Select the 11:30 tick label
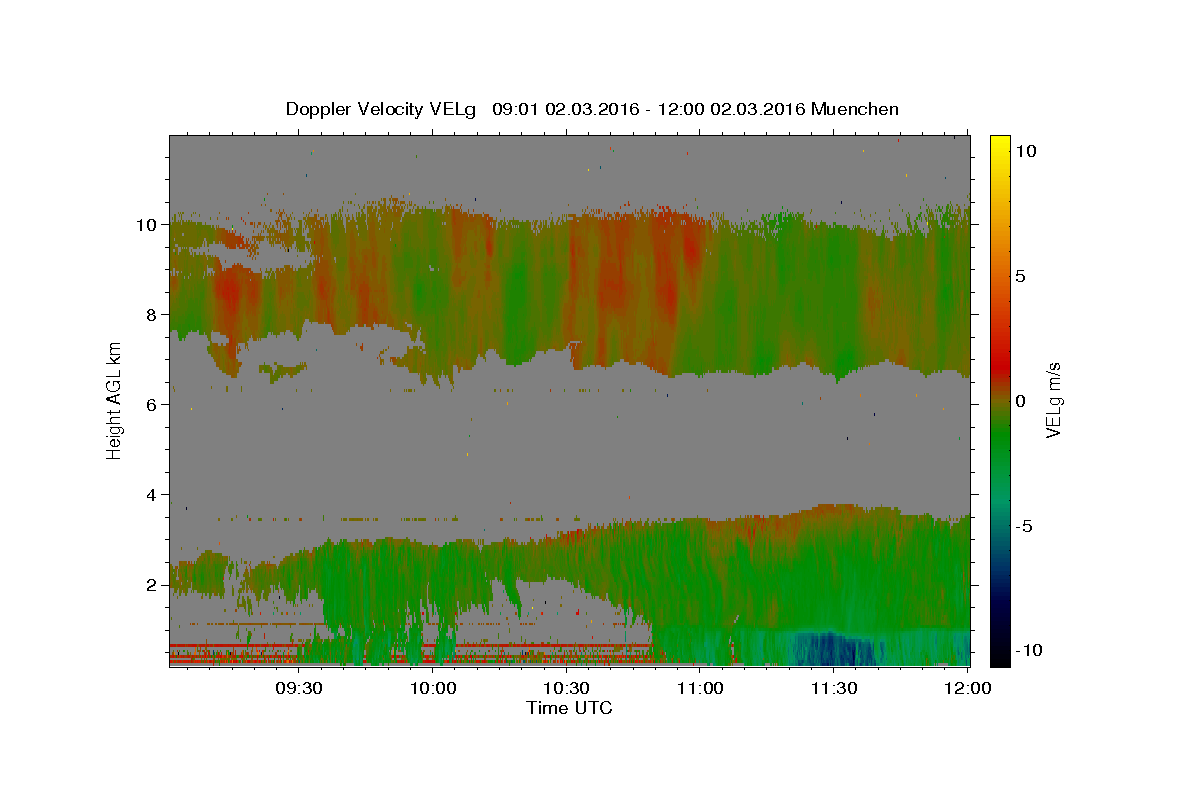Screen dimensions: 1200x800 point(833,689)
